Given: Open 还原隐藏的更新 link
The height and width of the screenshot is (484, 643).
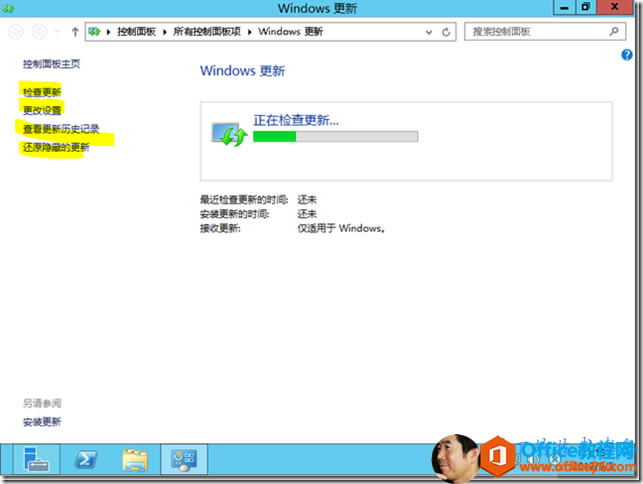Looking at the screenshot, I should [x=56, y=147].
